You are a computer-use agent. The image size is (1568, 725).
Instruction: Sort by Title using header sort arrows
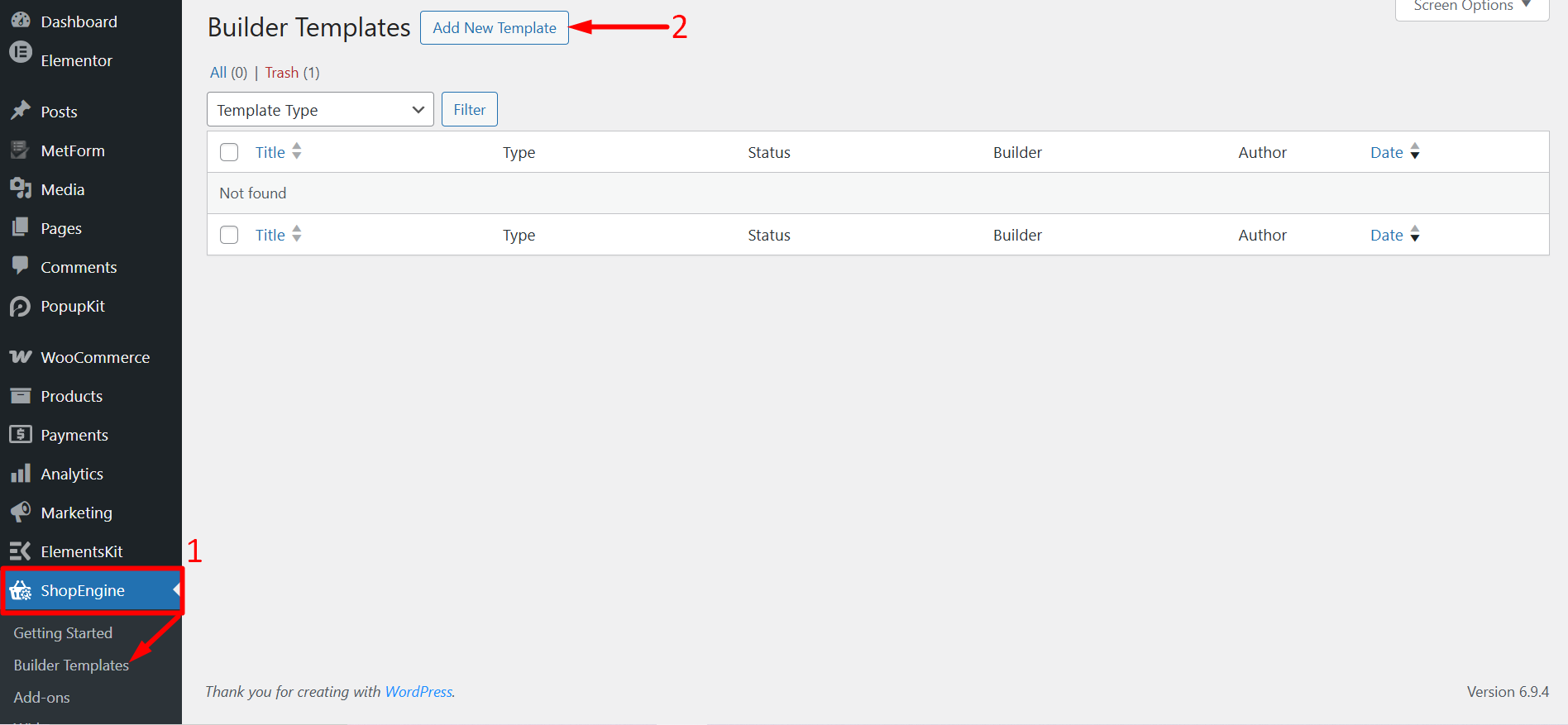[297, 151]
